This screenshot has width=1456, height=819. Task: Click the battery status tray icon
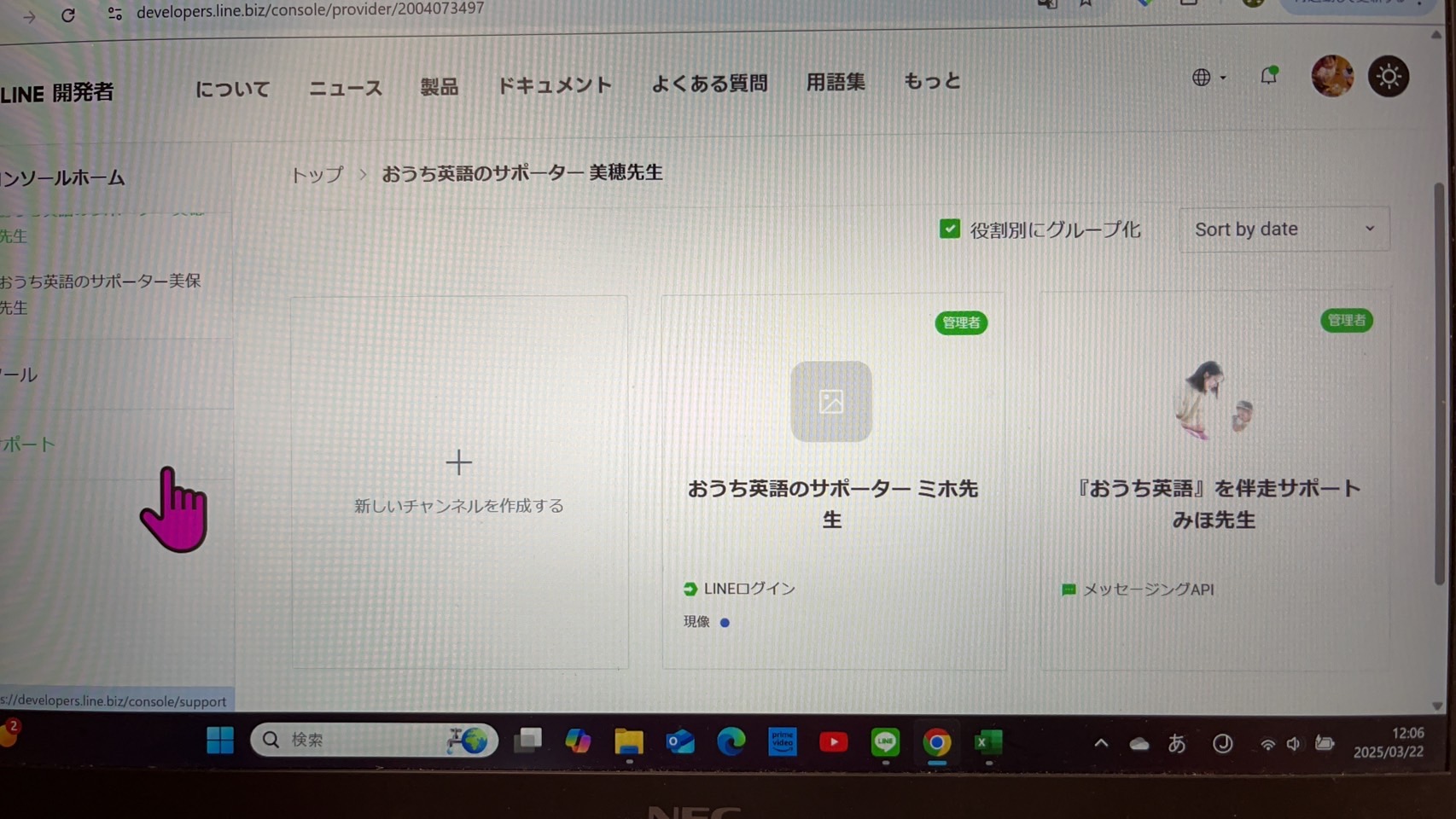1325,744
